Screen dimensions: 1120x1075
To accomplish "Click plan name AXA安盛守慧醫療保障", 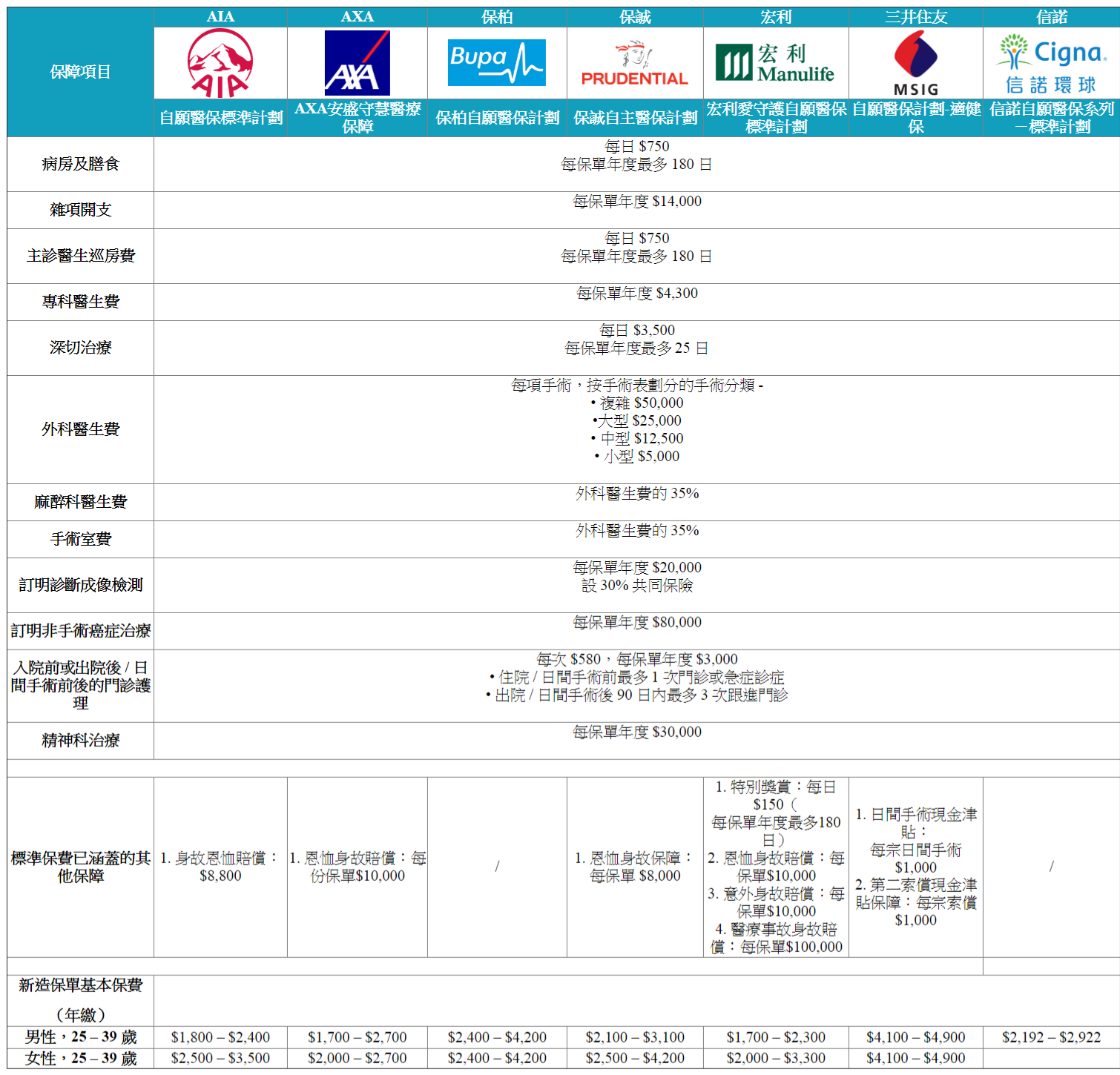I will (358, 118).
